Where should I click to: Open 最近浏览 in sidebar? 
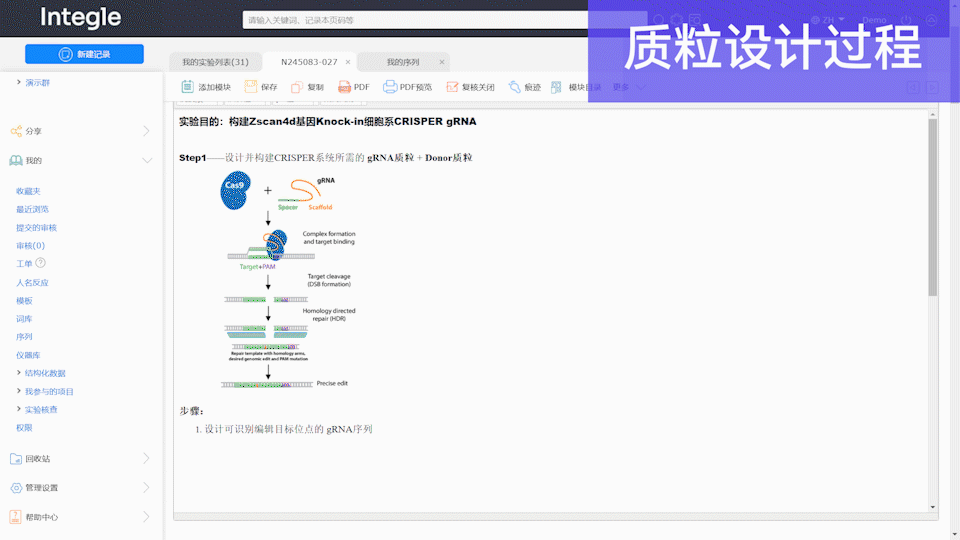coord(32,209)
